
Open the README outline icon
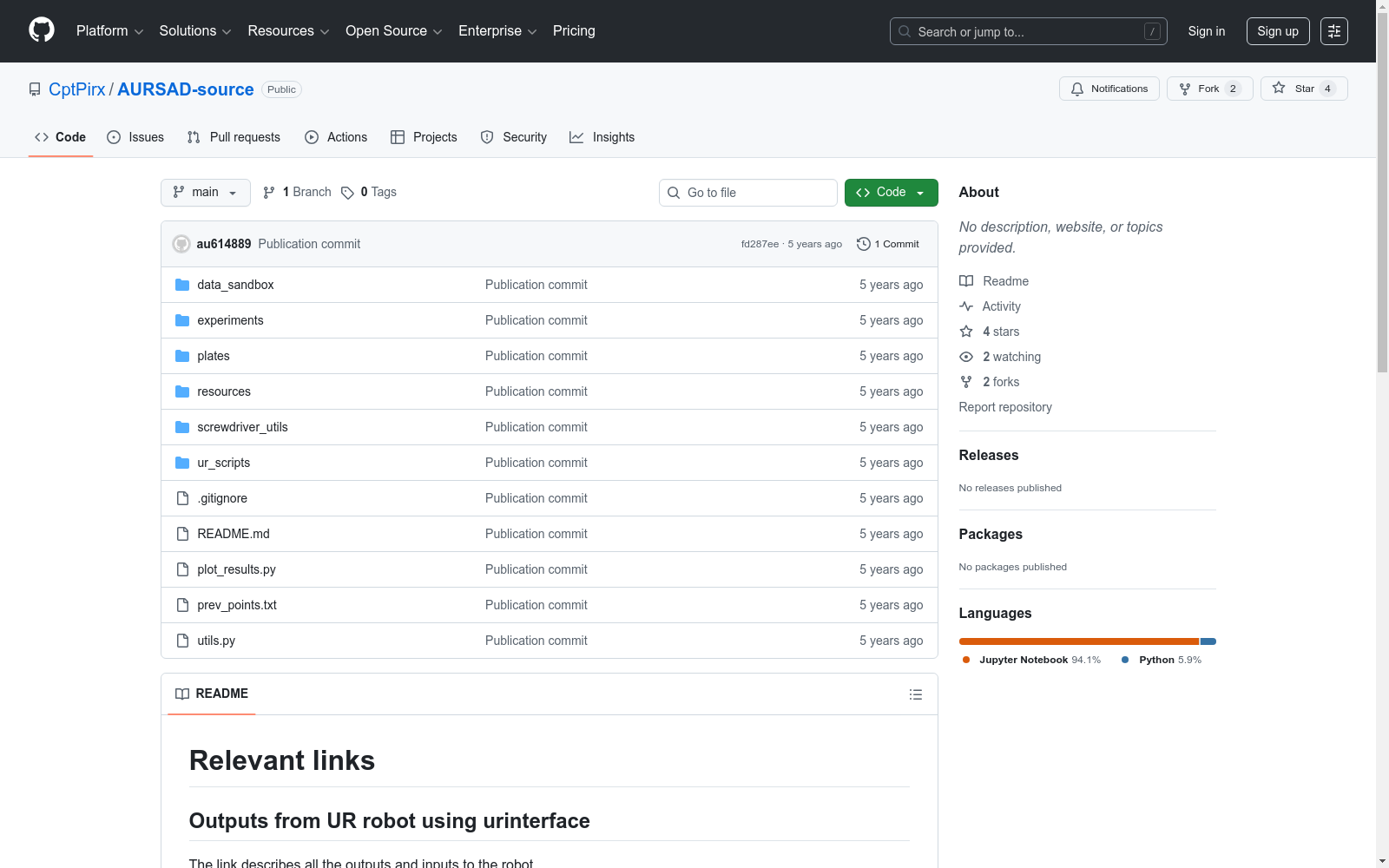click(915, 694)
